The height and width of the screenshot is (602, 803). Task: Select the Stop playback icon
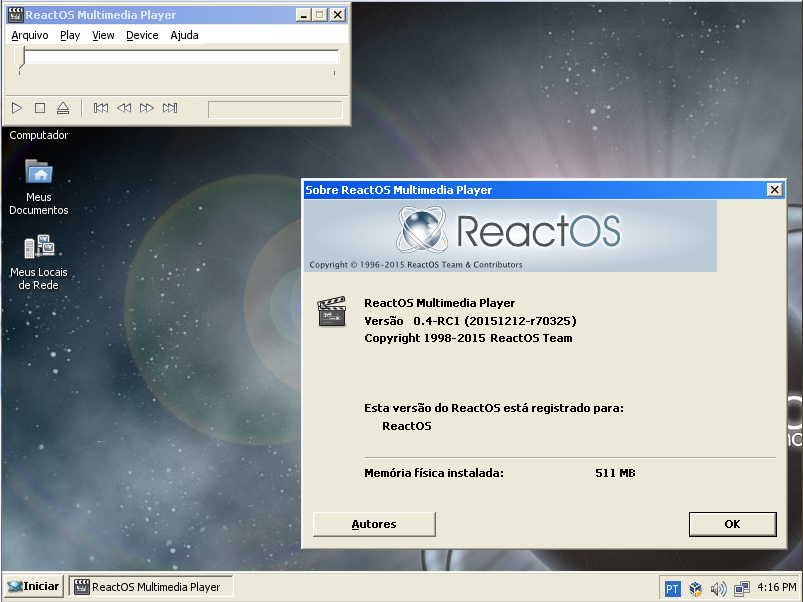(x=40, y=108)
